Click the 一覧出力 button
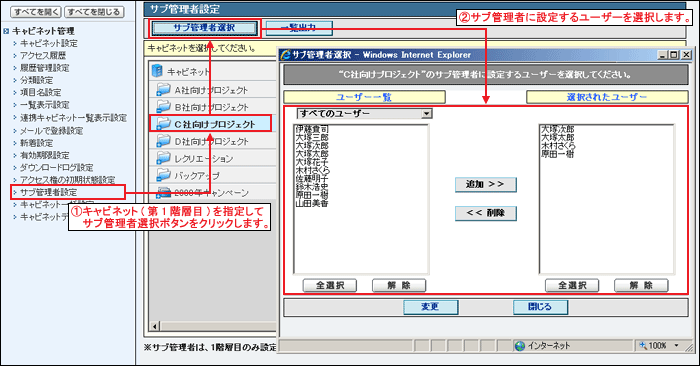Screen dimensions: 700x366 click(299, 28)
